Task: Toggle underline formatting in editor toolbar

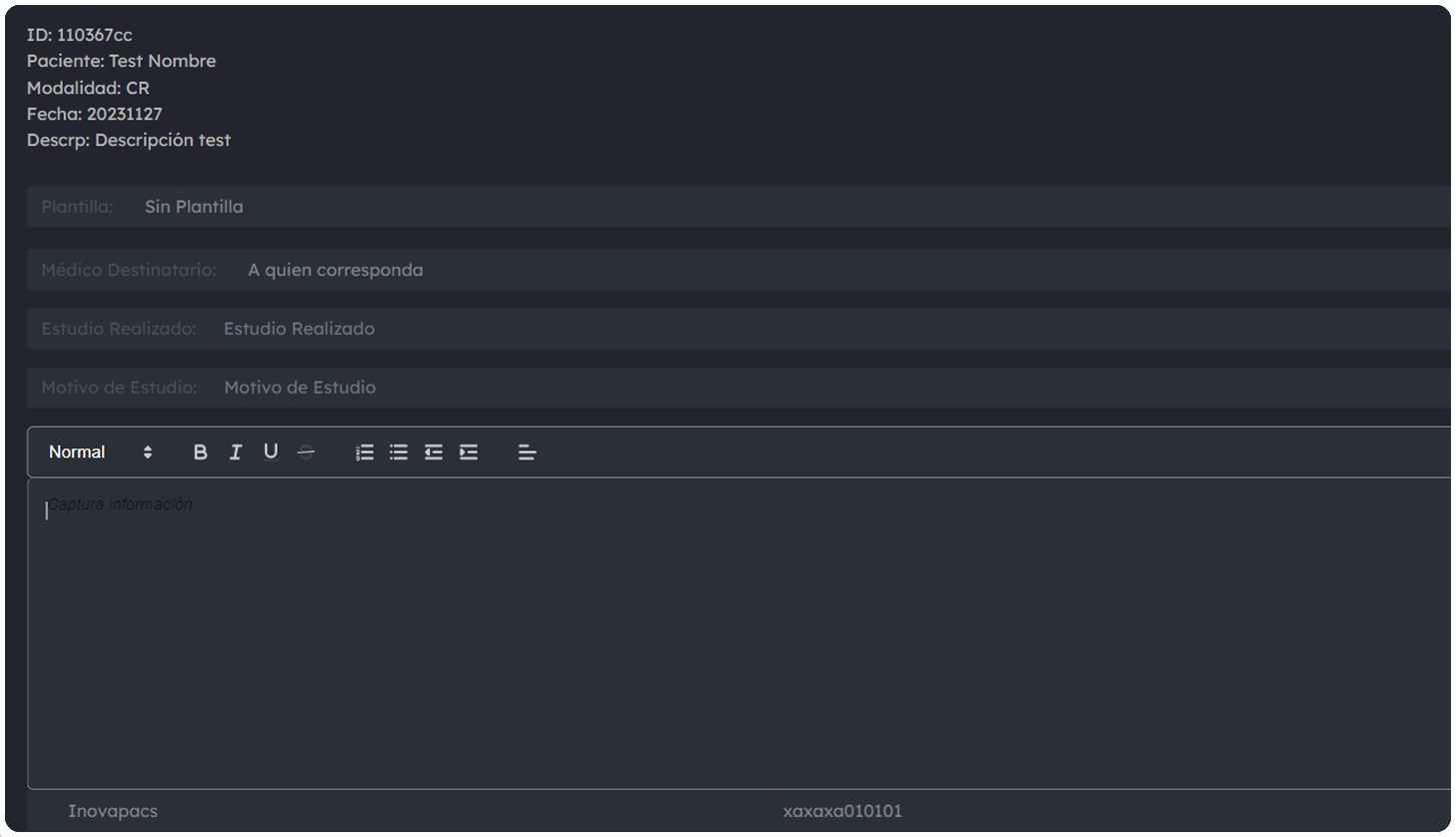Action: (271, 452)
